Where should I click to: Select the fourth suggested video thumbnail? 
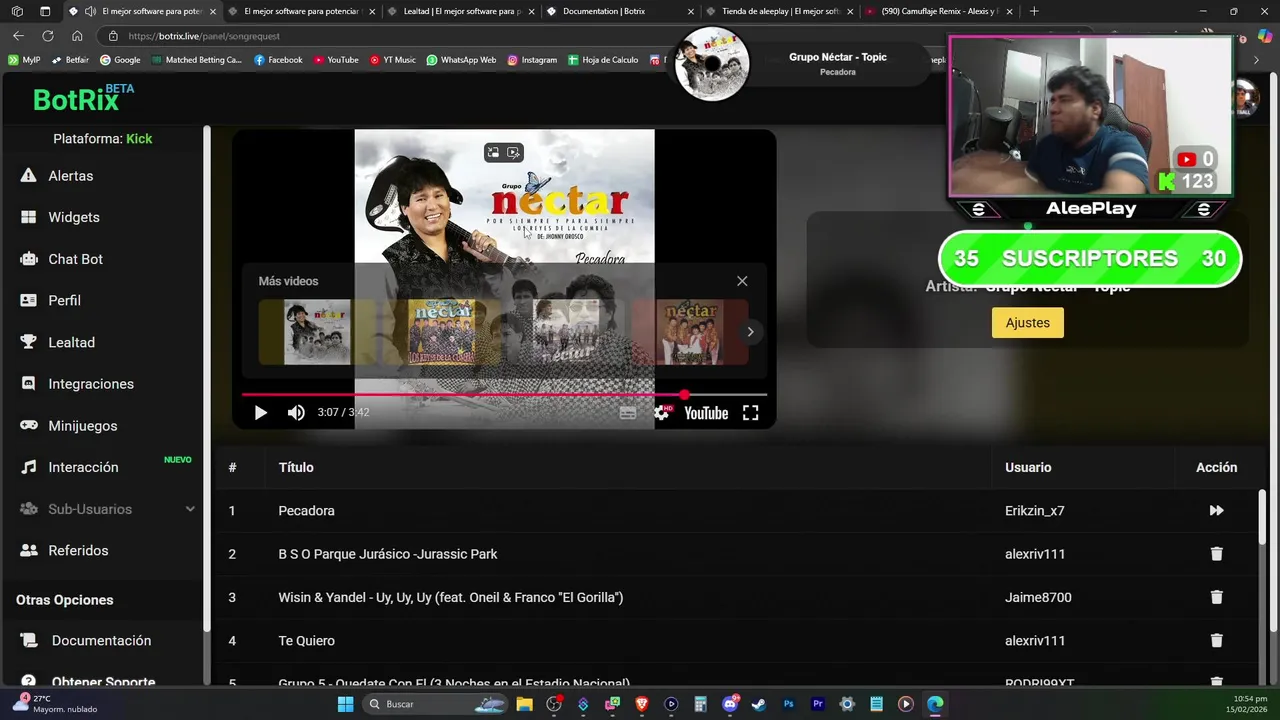click(x=690, y=332)
